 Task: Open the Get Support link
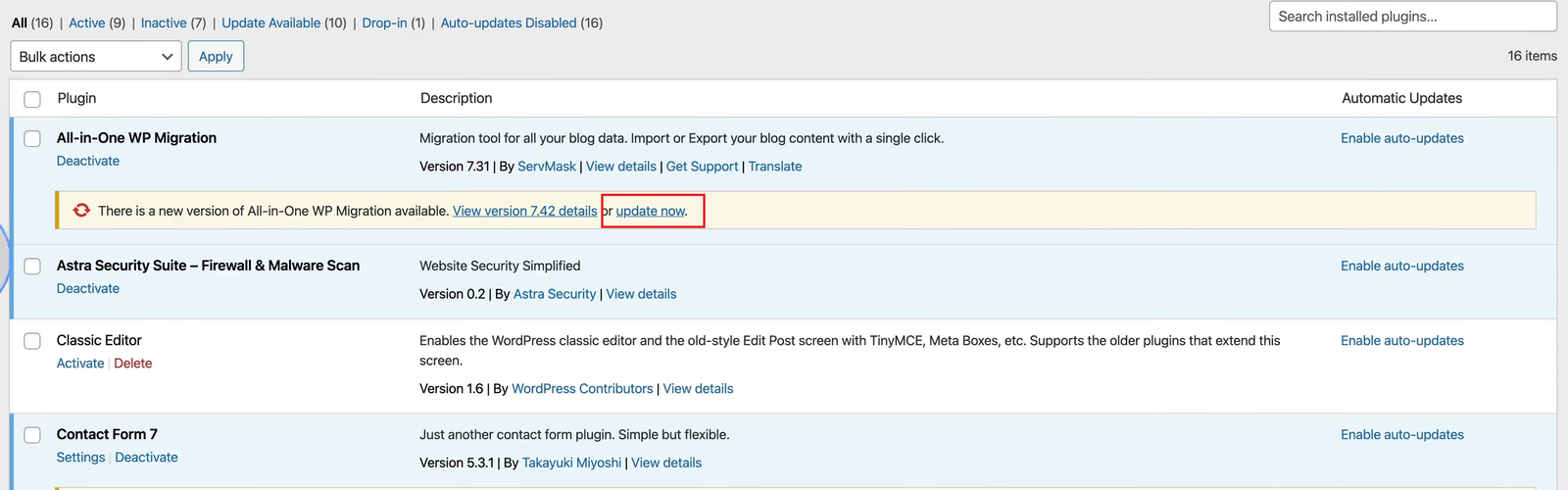click(702, 167)
